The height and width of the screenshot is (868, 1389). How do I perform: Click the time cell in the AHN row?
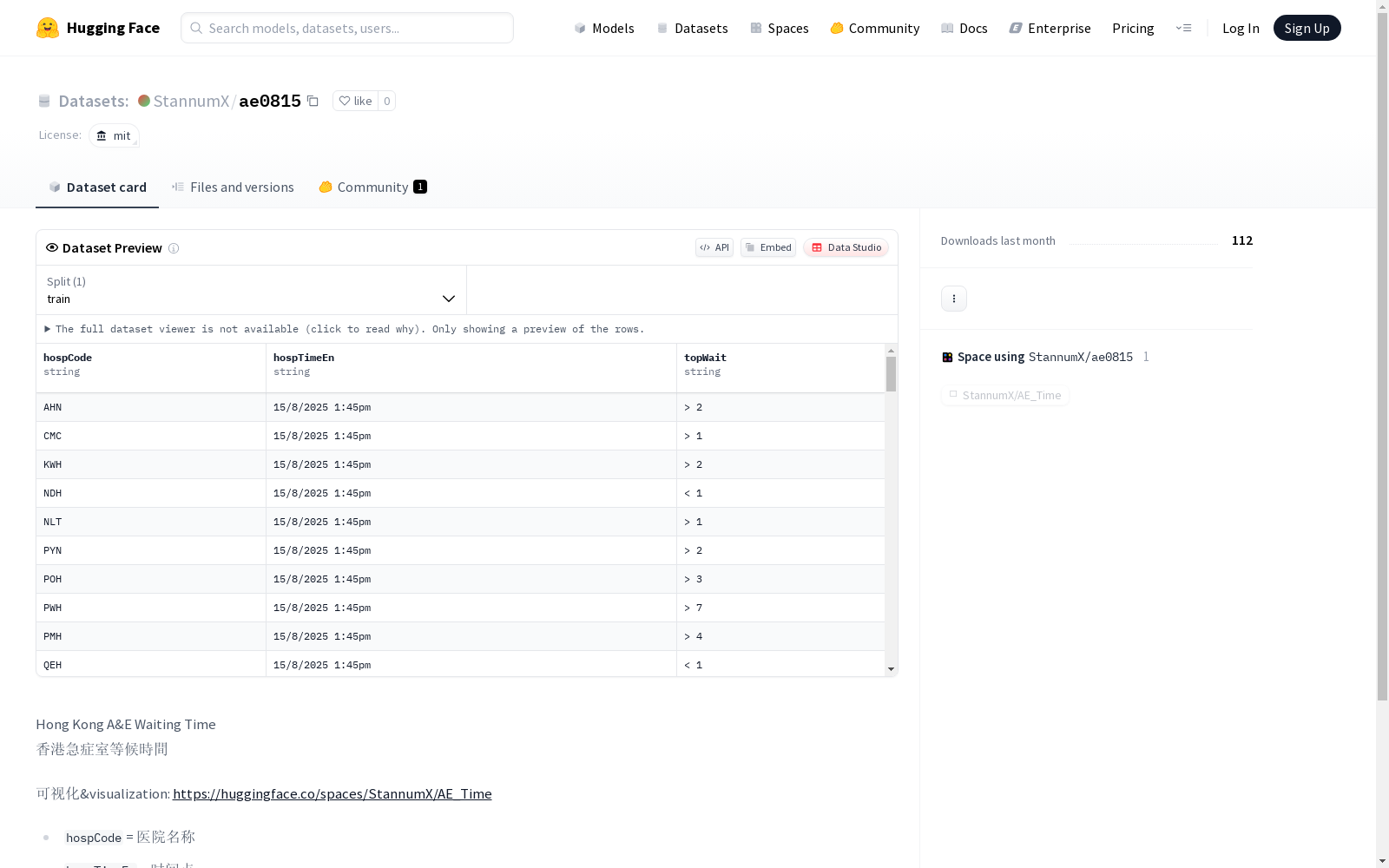(x=471, y=407)
